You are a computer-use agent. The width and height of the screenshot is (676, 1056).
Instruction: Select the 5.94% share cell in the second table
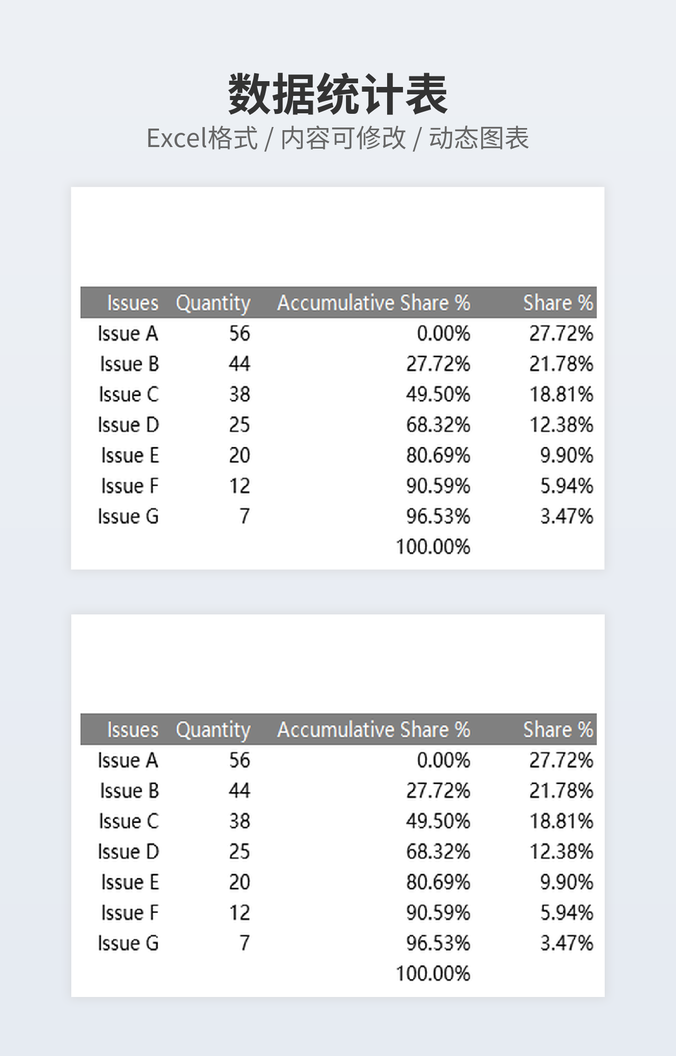(565, 913)
